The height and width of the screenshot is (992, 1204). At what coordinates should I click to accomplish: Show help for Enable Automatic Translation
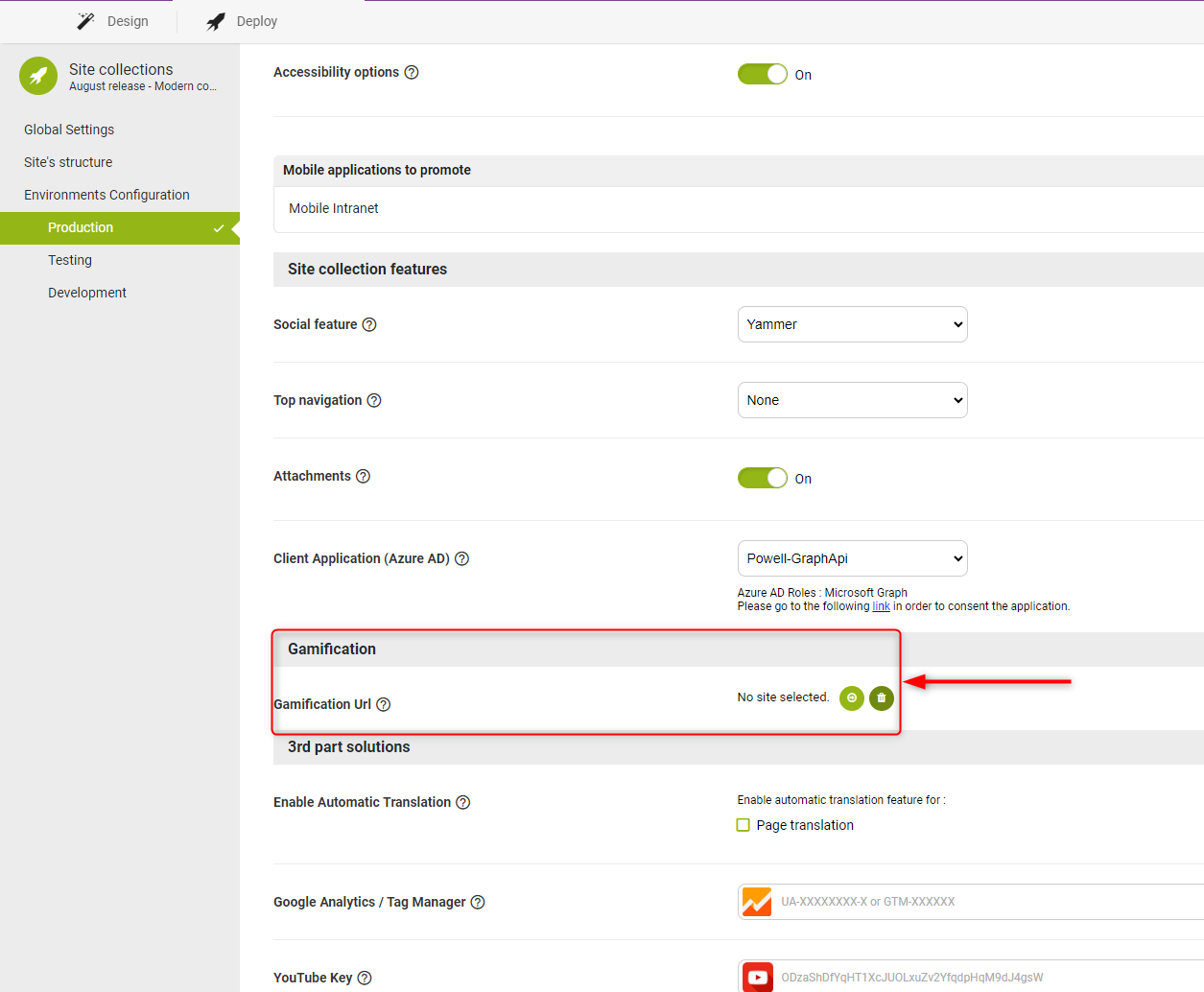coord(463,803)
